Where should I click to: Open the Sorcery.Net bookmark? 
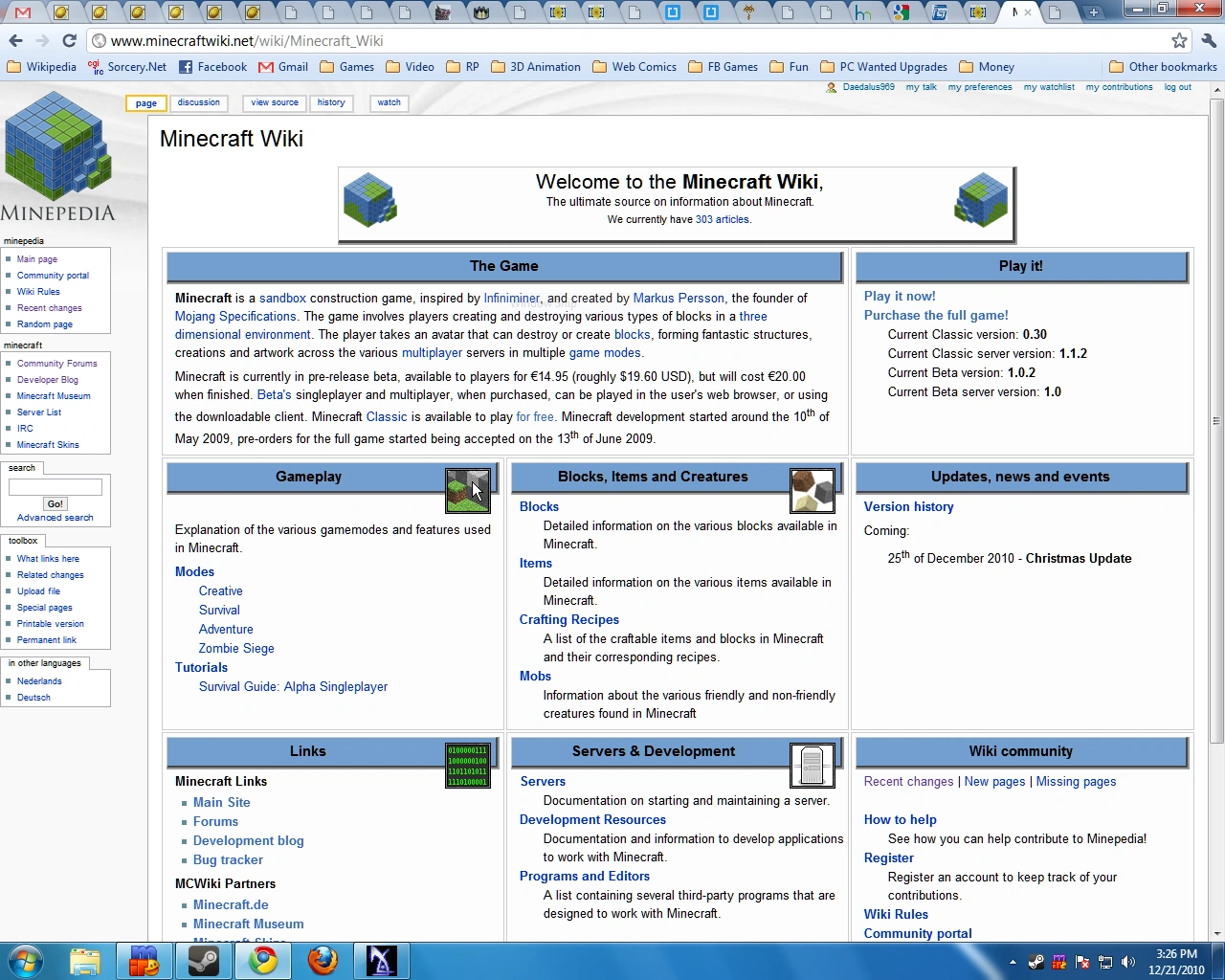click(127, 67)
